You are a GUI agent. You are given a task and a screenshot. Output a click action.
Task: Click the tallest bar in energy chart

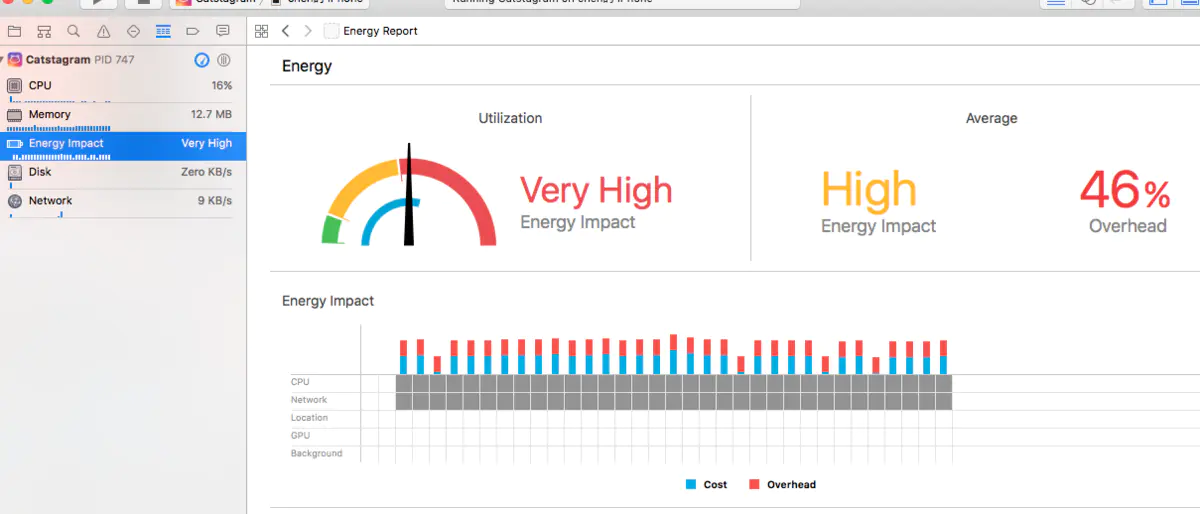[674, 354]
